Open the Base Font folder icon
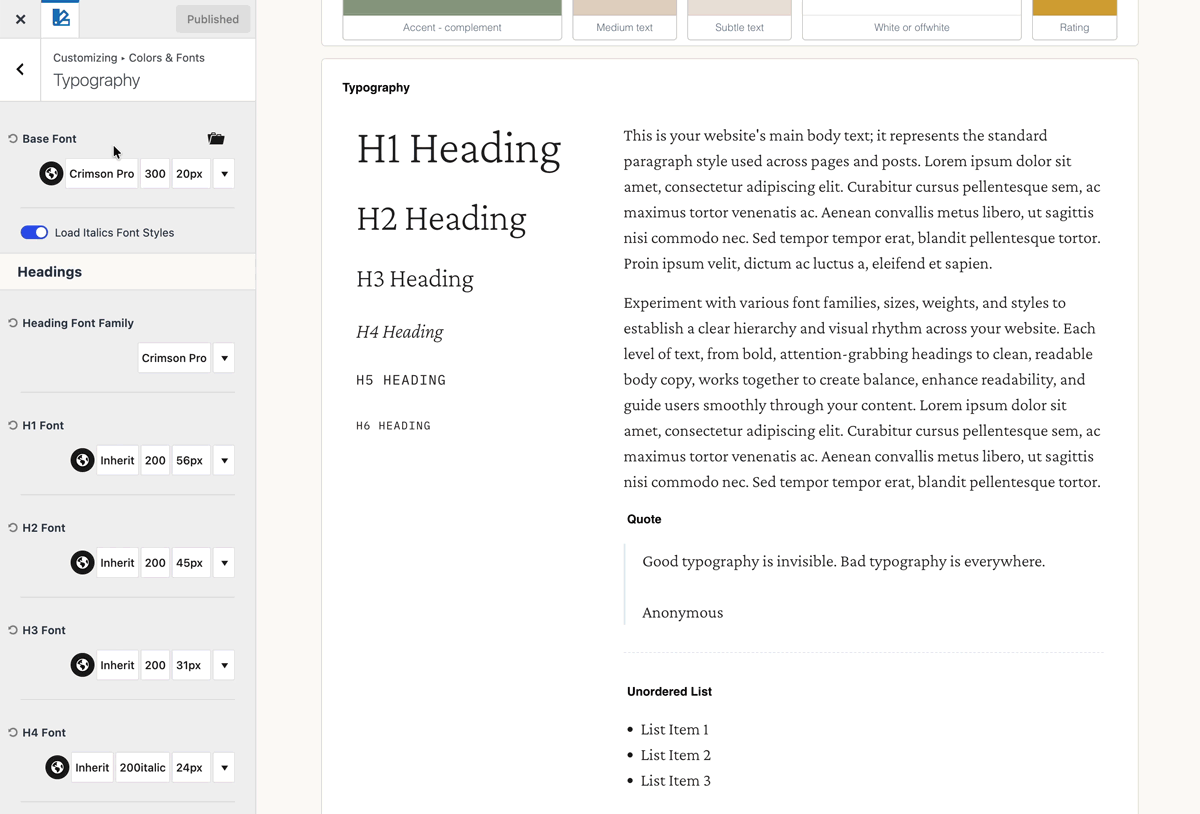1200x814 pixels. tap(216, 139)
